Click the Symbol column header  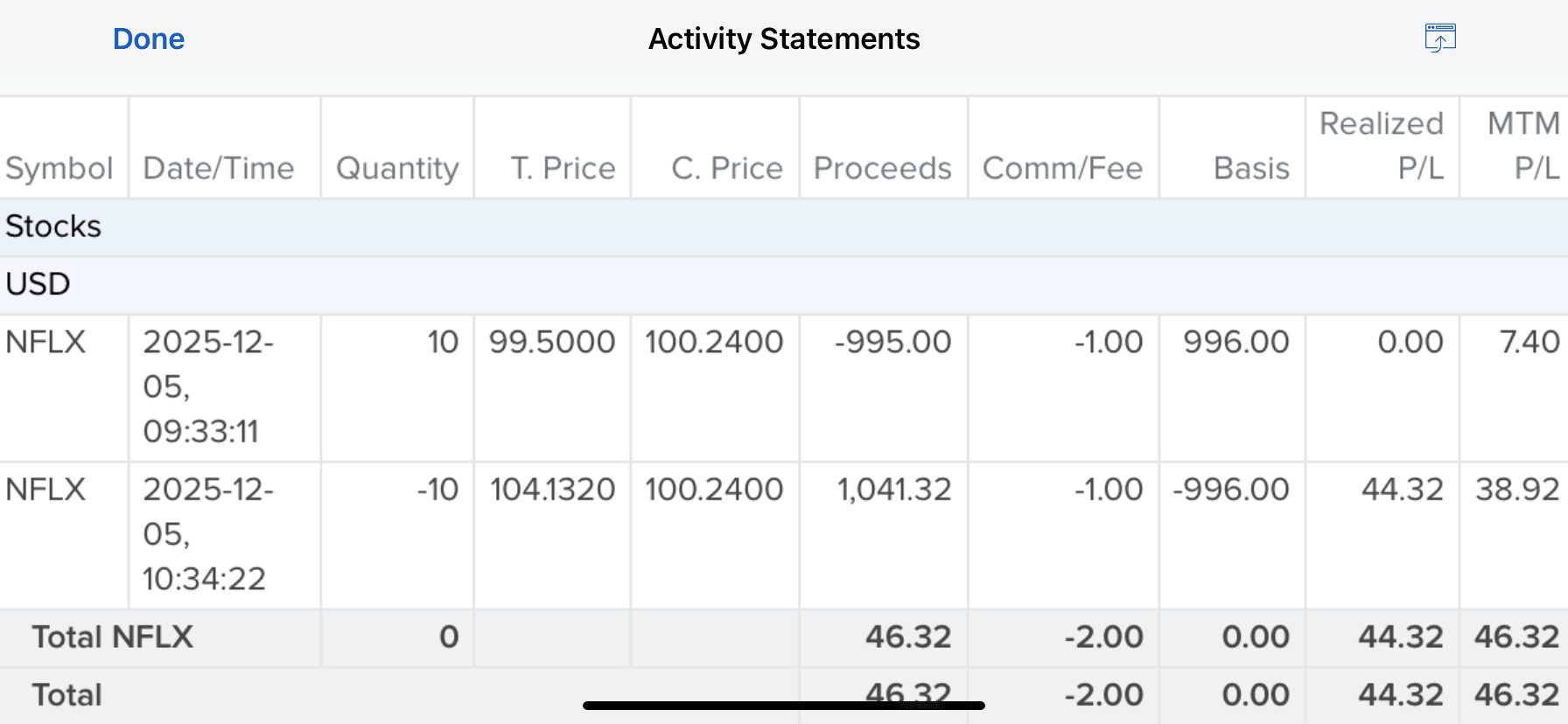pyautogui.click(x=59, y=168)
